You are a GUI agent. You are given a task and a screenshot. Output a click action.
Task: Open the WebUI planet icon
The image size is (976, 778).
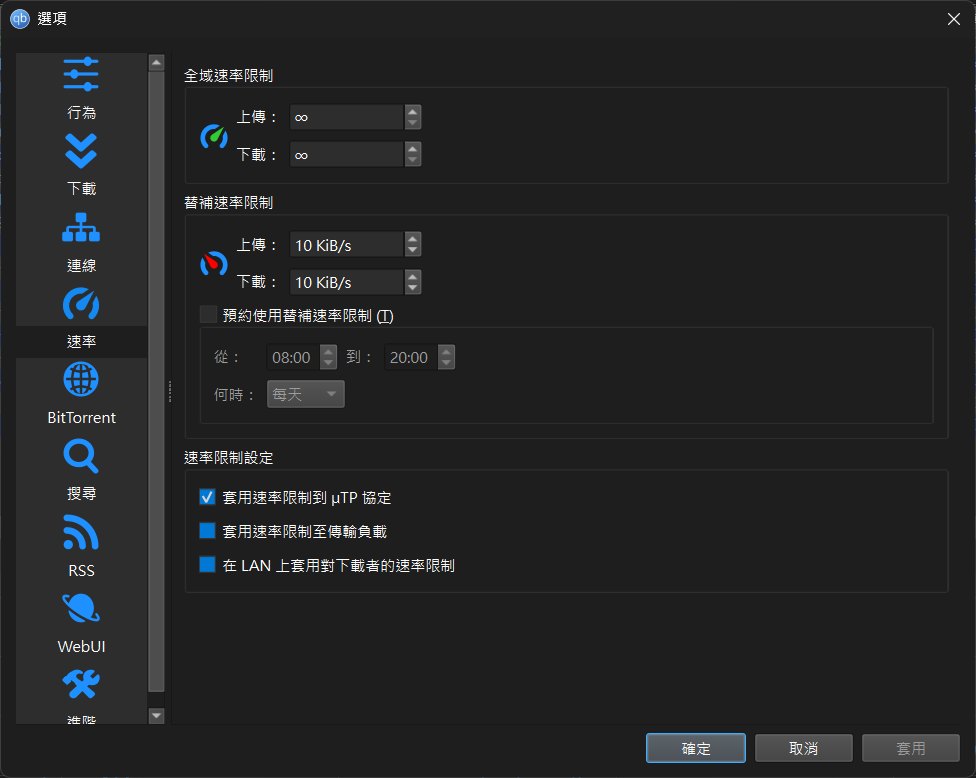click(x=81, y=608)
